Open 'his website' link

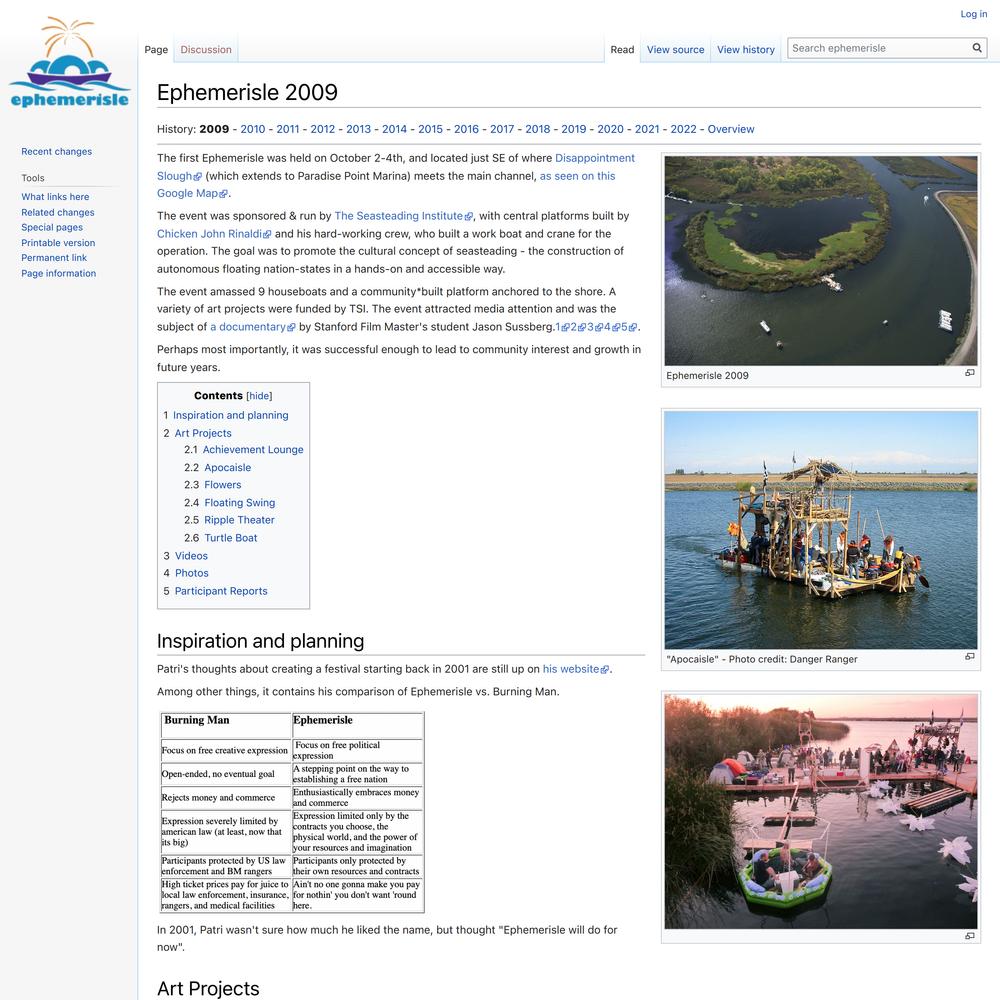pyautogui.click(x=576, y=669)
